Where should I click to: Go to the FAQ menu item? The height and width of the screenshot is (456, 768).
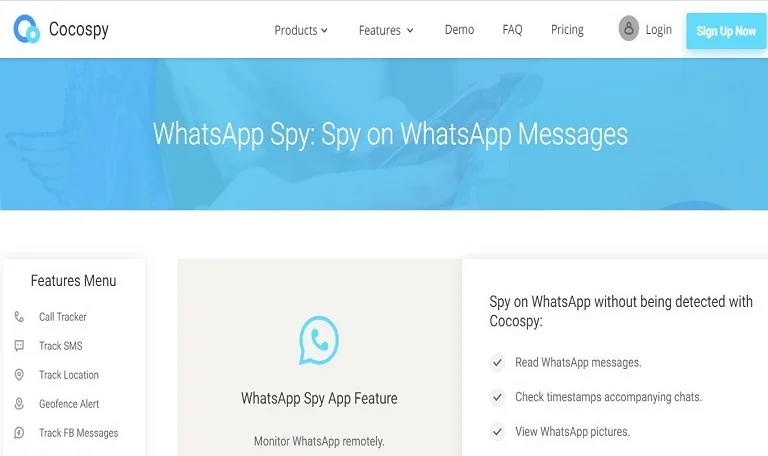512,30
